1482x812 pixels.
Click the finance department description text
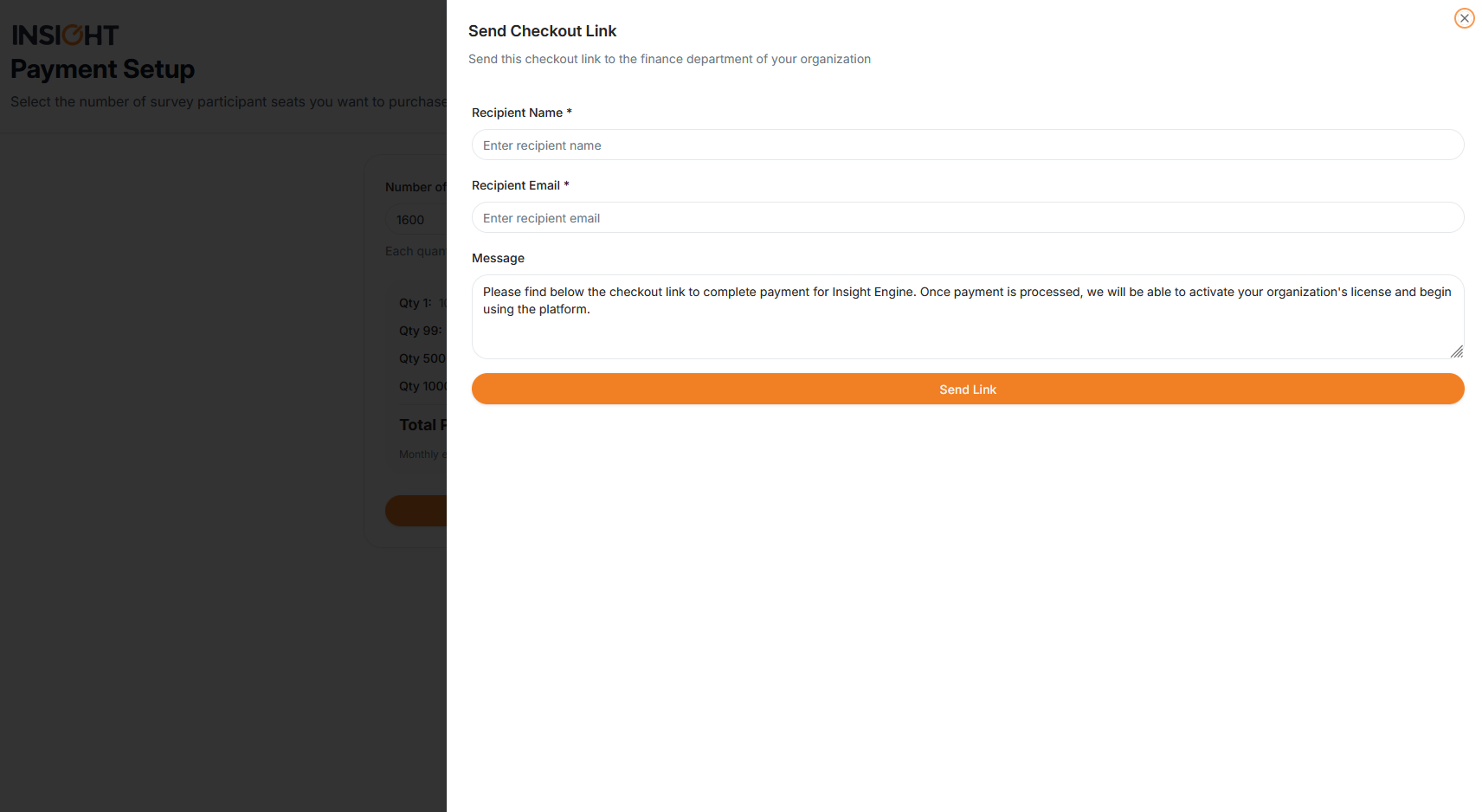669,59
